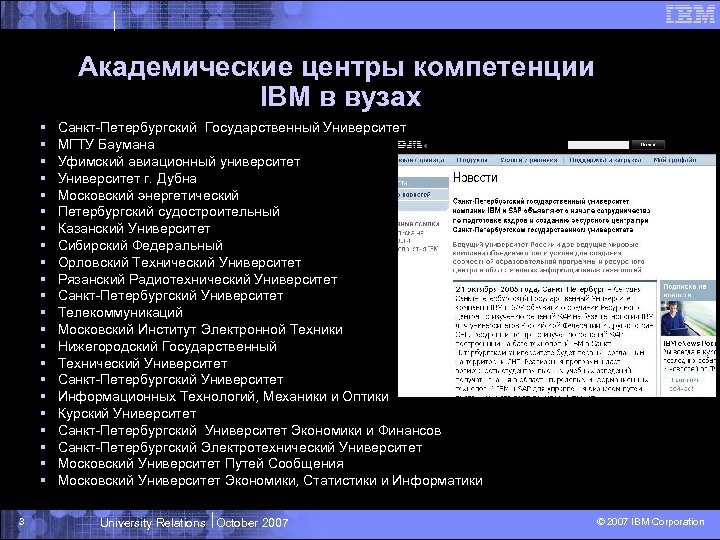This screenshot has width=720, height=540.
Task: Select 'Нижегородский Государственный' list item
Action: tap(167, 346)
